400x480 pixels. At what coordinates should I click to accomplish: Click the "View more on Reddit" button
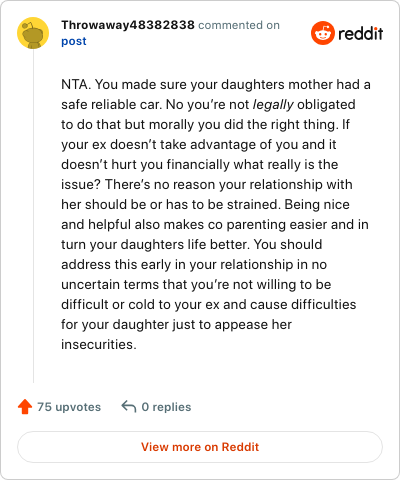pos(200,447)
